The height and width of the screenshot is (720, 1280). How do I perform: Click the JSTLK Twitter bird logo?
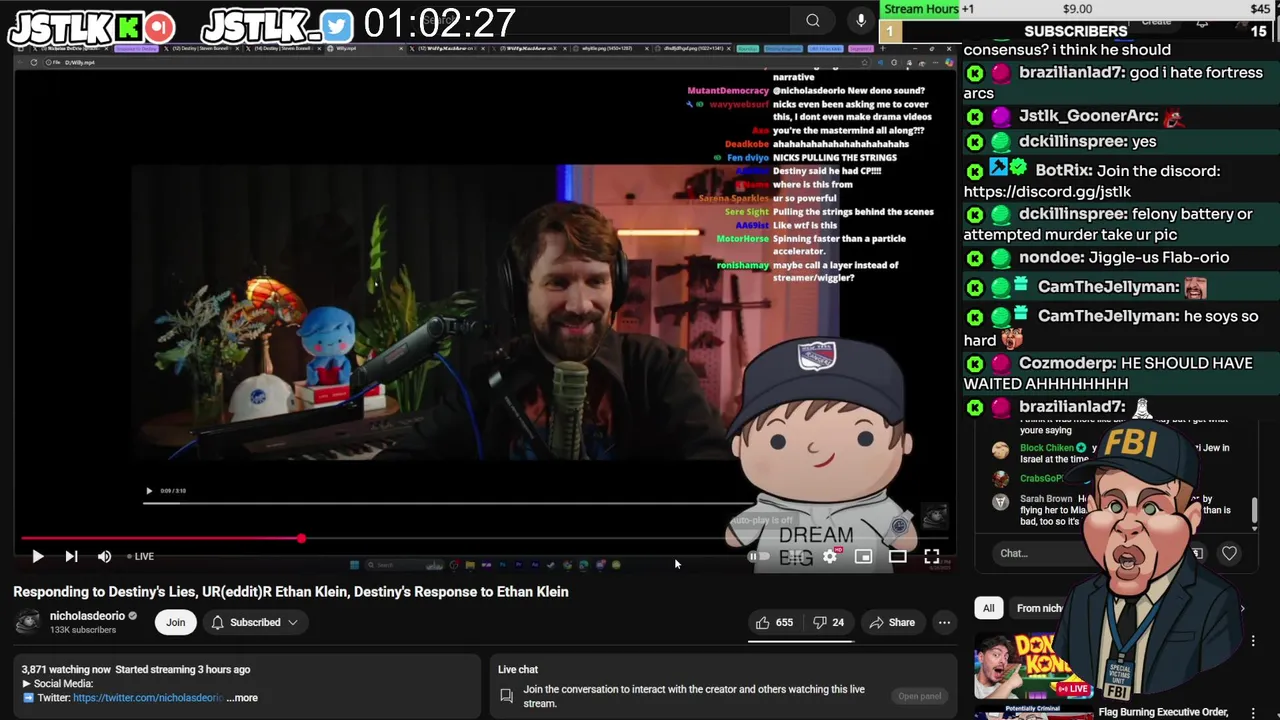pyautogui.click(x=337, y=26)
